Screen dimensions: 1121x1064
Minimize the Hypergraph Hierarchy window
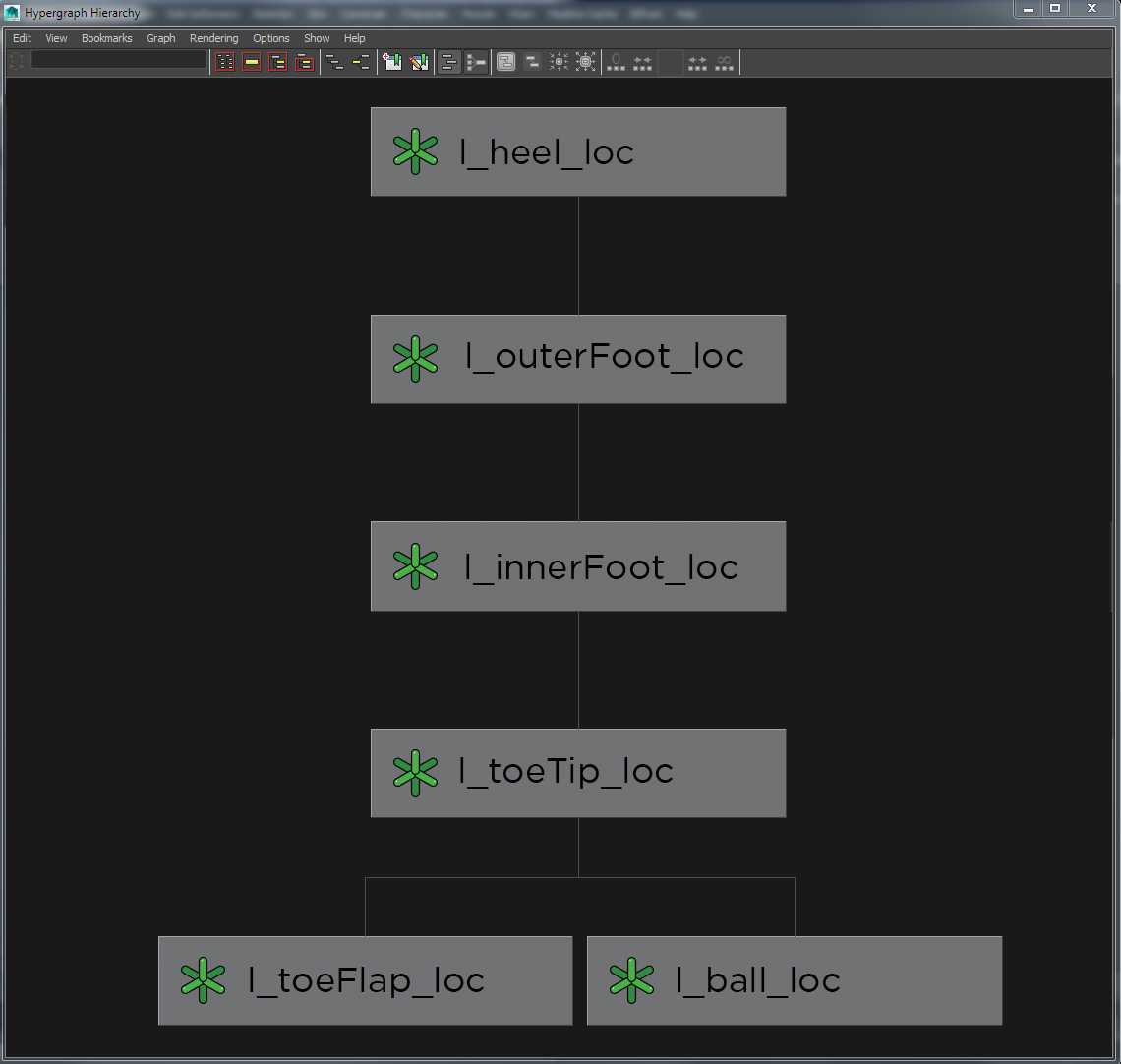(x=1028, y=9)
